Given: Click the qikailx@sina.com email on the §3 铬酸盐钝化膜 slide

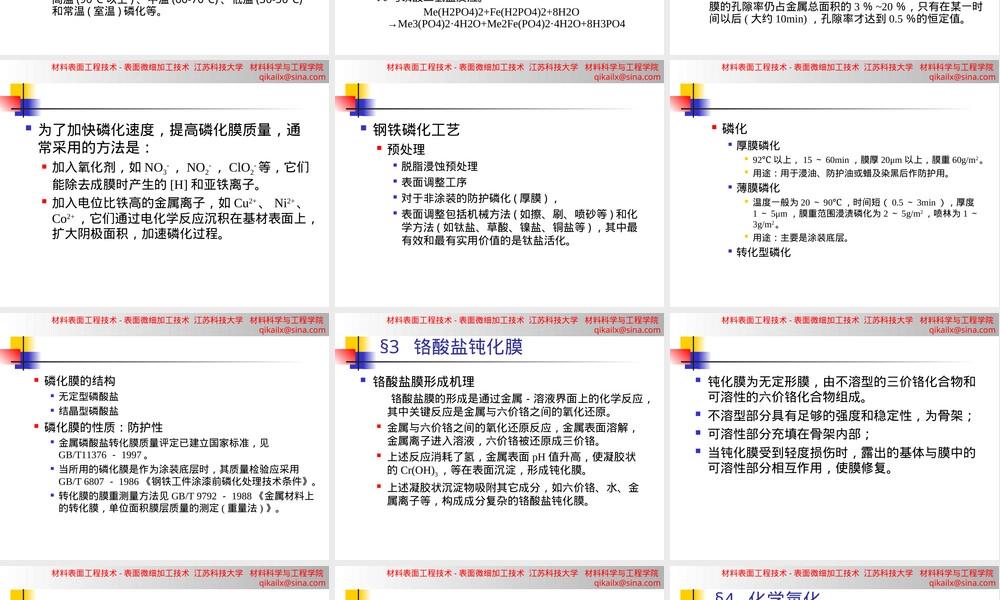Looking at the screenshot, I should [x=627, y=330].
